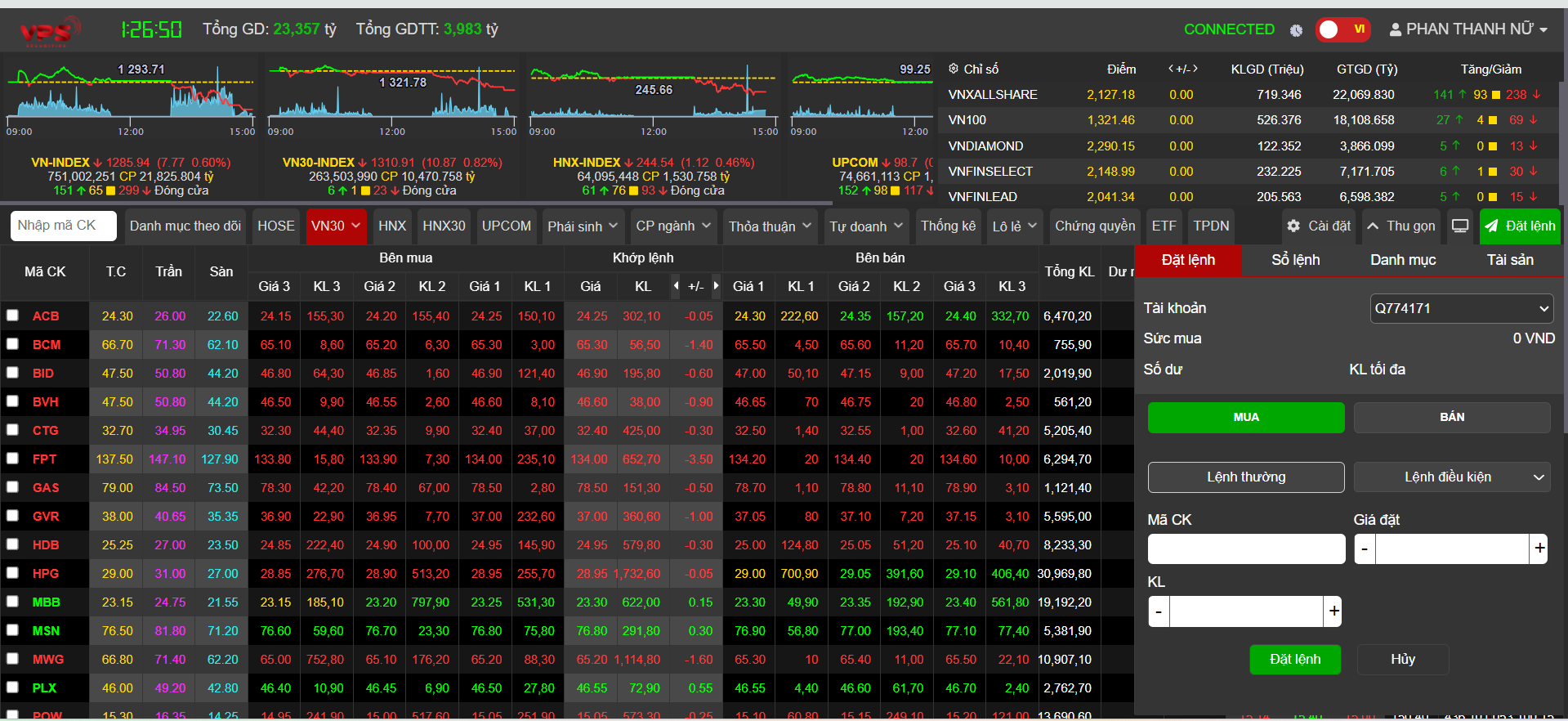This screenshot has height=721, width=1568.
Task: Increase KL with plus button
Action: coord(1333,611)
